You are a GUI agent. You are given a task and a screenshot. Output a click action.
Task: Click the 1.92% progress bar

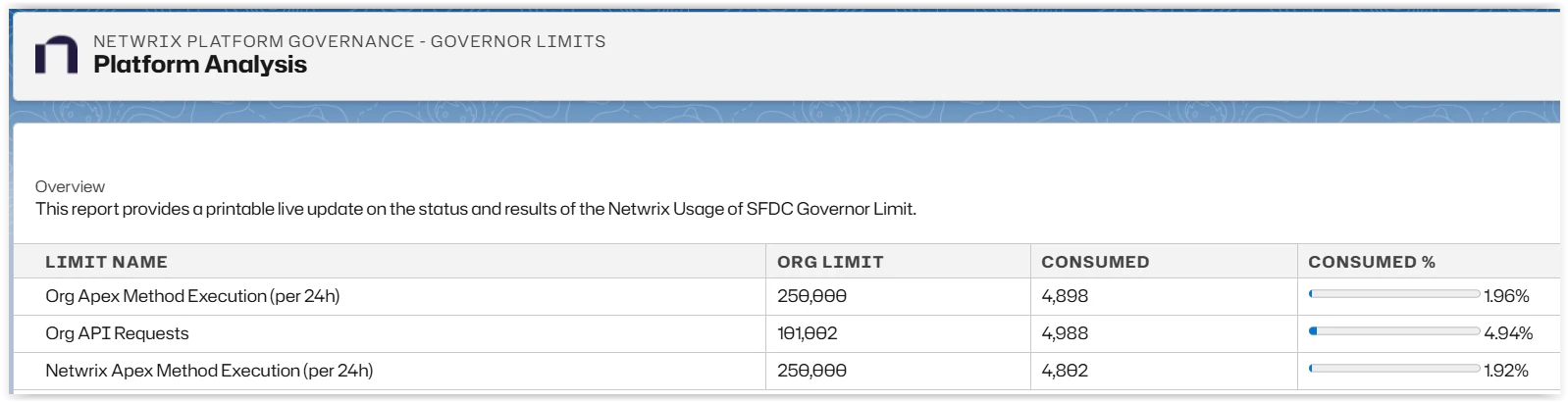1393,369
